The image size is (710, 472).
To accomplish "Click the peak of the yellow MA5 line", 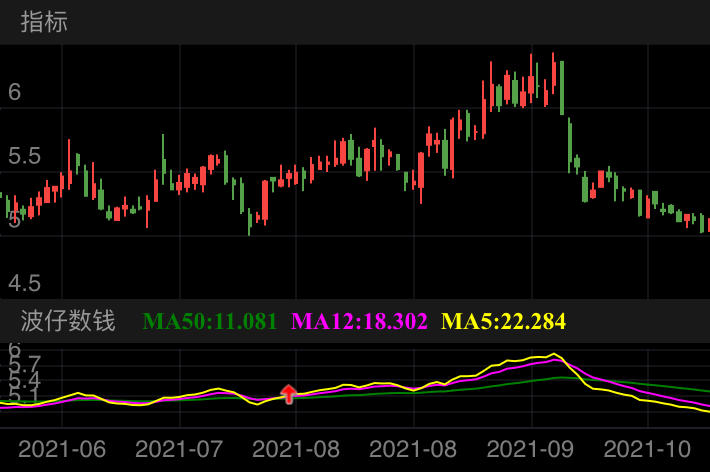I will [x=555, y=354].
